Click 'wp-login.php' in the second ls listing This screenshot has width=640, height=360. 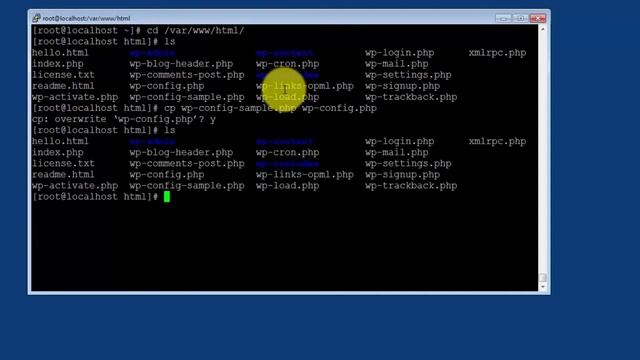[x=400, y=141]
